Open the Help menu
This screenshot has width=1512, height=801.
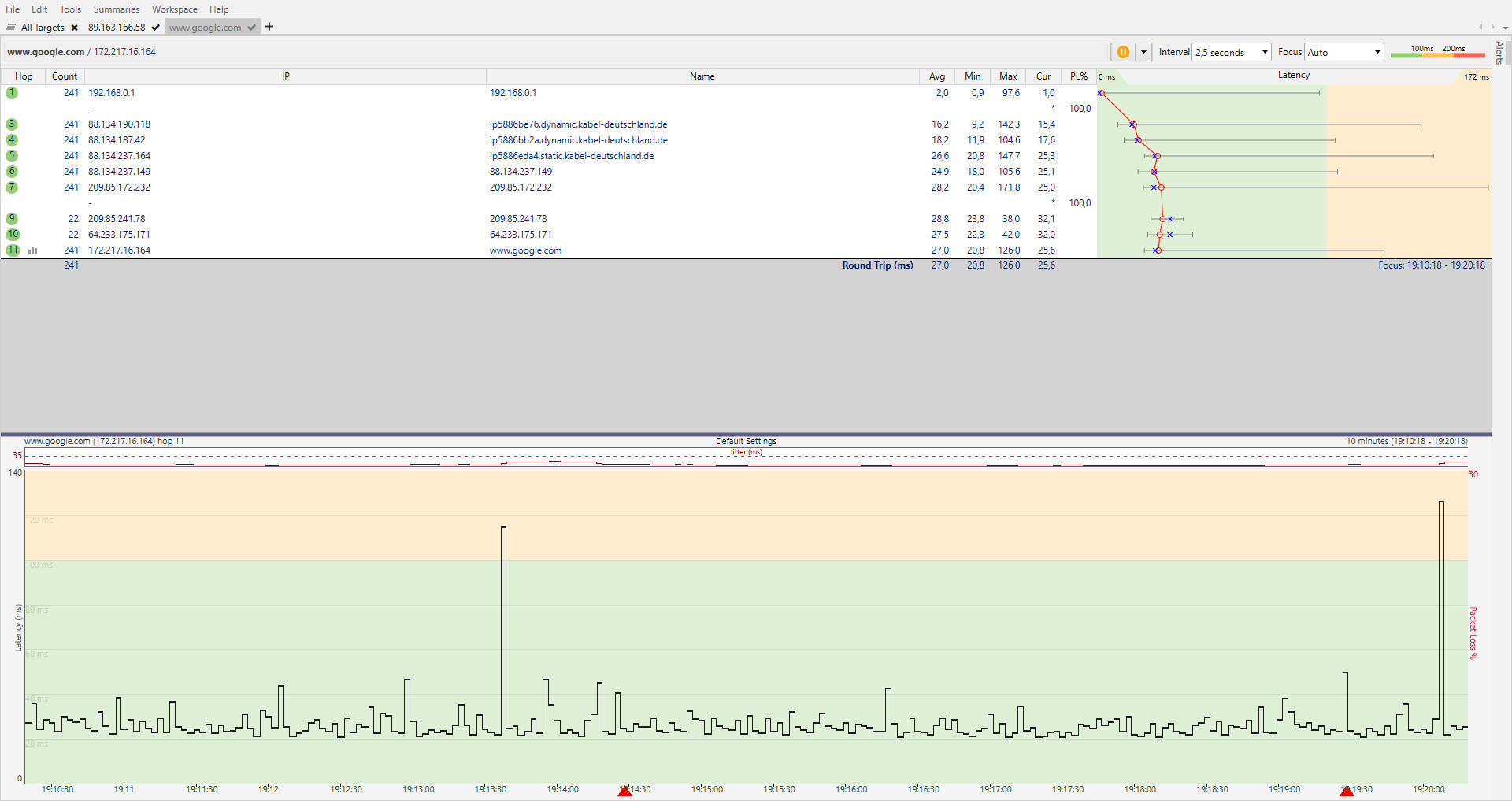pyautogui.click(x=219, y=9)
